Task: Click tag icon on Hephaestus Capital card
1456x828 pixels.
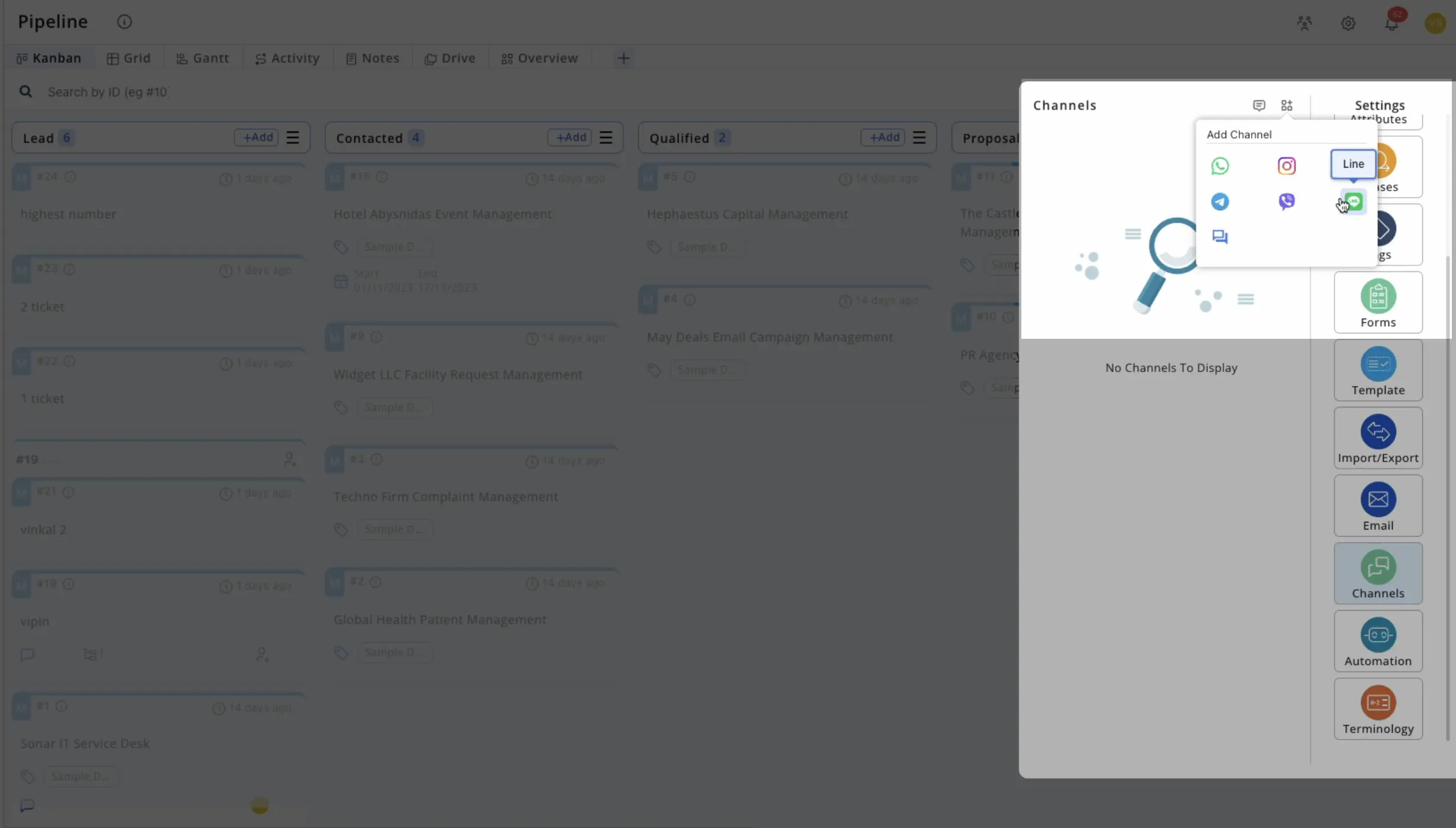Action: pos(654,247)
